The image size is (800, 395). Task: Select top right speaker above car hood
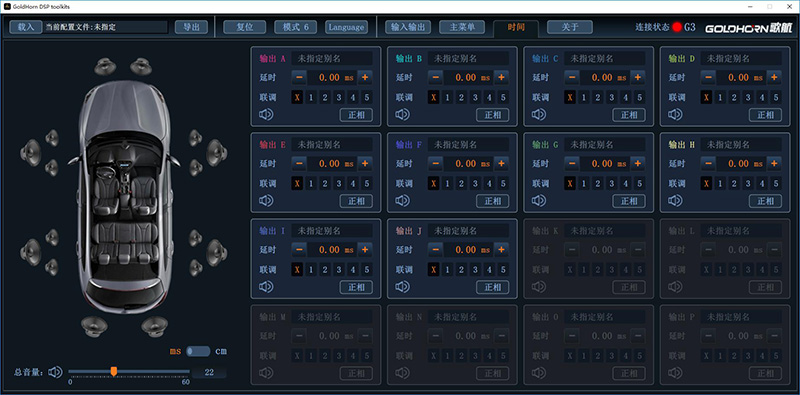pyautogui.click(x=141, y=66)
